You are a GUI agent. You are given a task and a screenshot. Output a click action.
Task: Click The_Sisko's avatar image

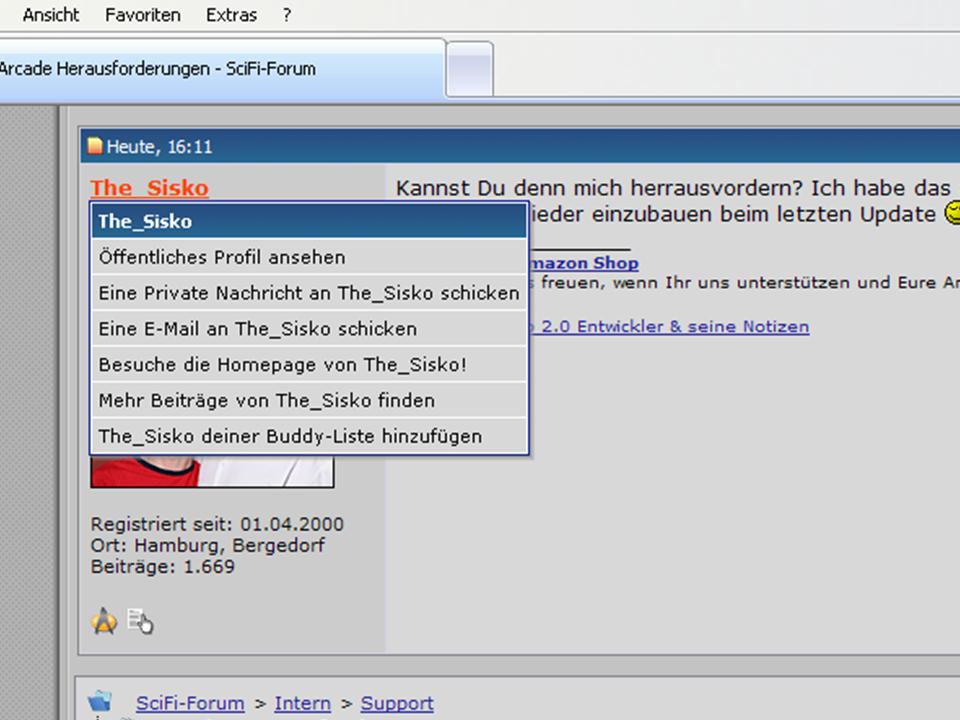coord(212,472)
